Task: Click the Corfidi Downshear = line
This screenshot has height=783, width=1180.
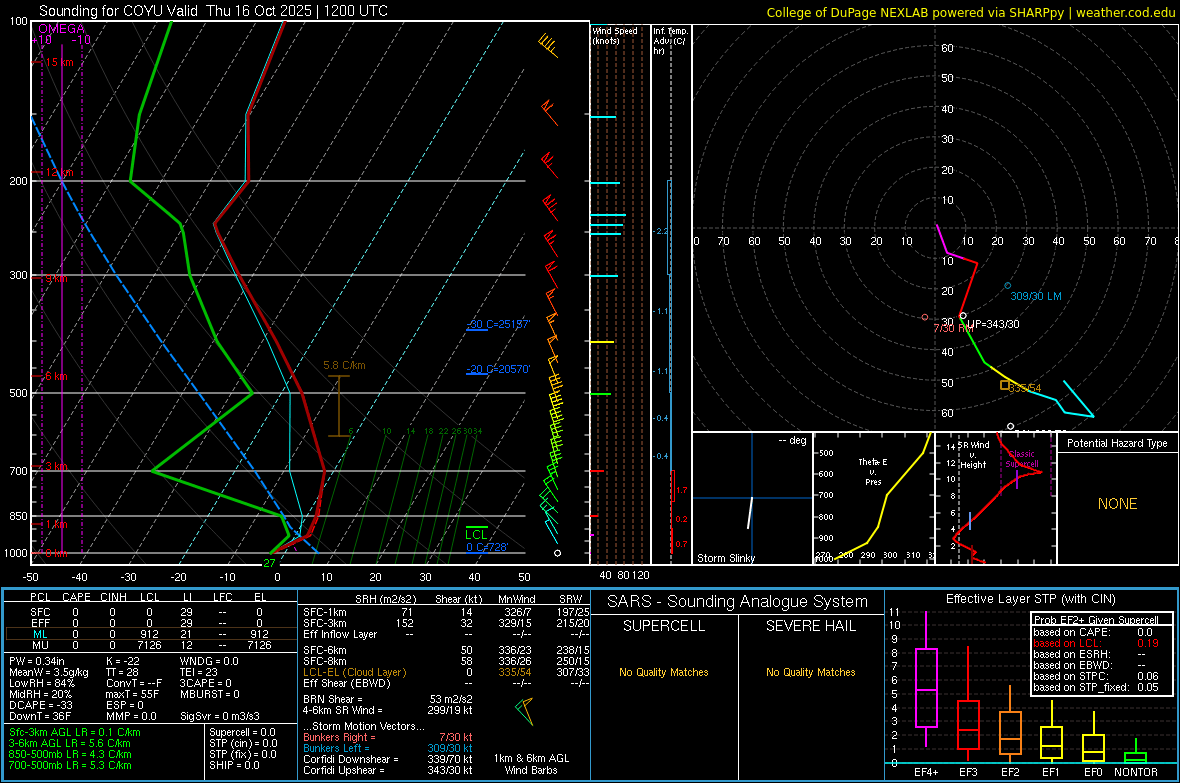Action: pyautogui.click(x=388, y=759)
